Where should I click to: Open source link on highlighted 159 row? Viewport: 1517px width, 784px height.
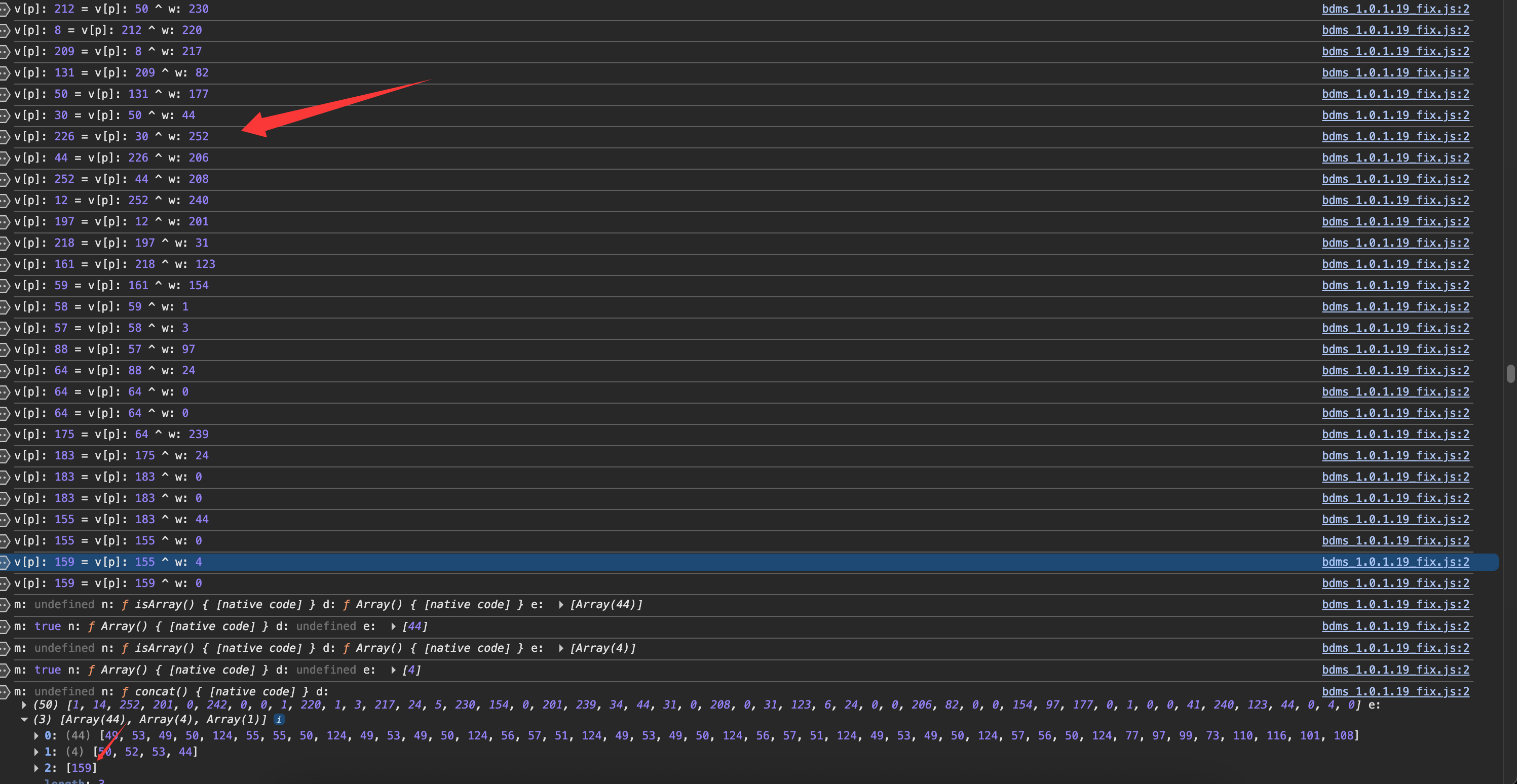tap(1395, 562)
